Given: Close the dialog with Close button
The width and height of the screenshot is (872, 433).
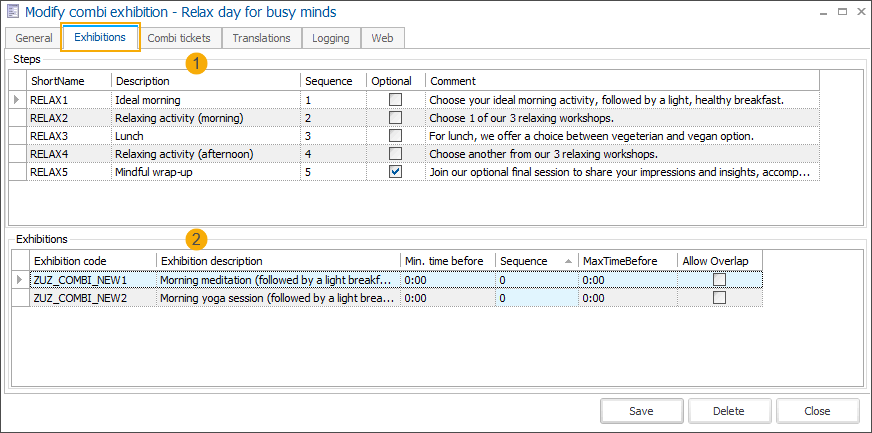Looking at the screenshot, I should pos(817,411).
